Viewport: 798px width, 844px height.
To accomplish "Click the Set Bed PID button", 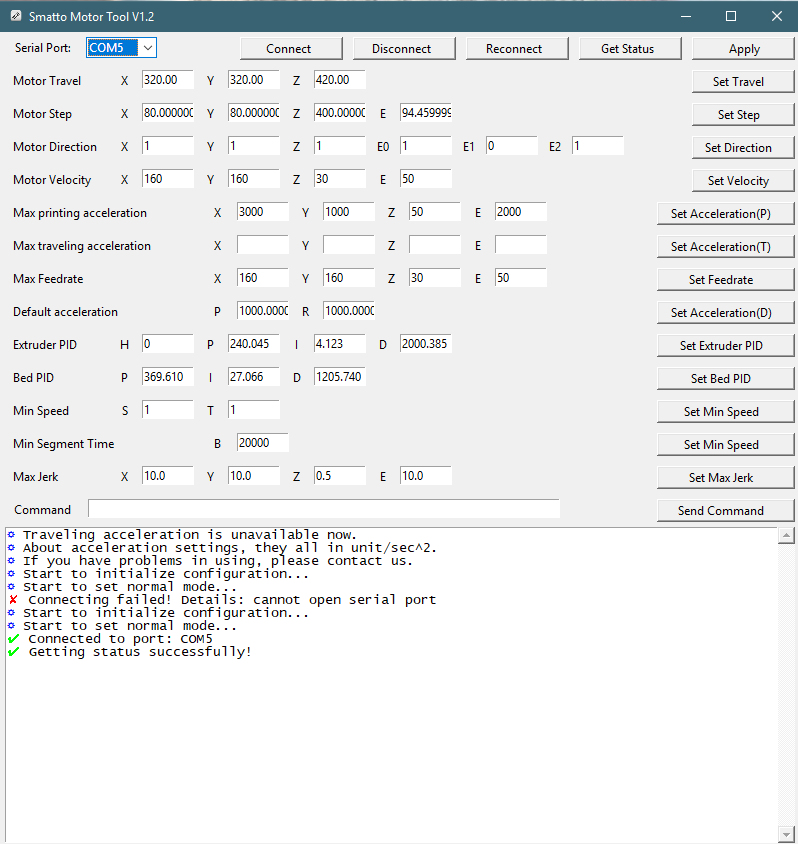I will [x=725, y=379].
